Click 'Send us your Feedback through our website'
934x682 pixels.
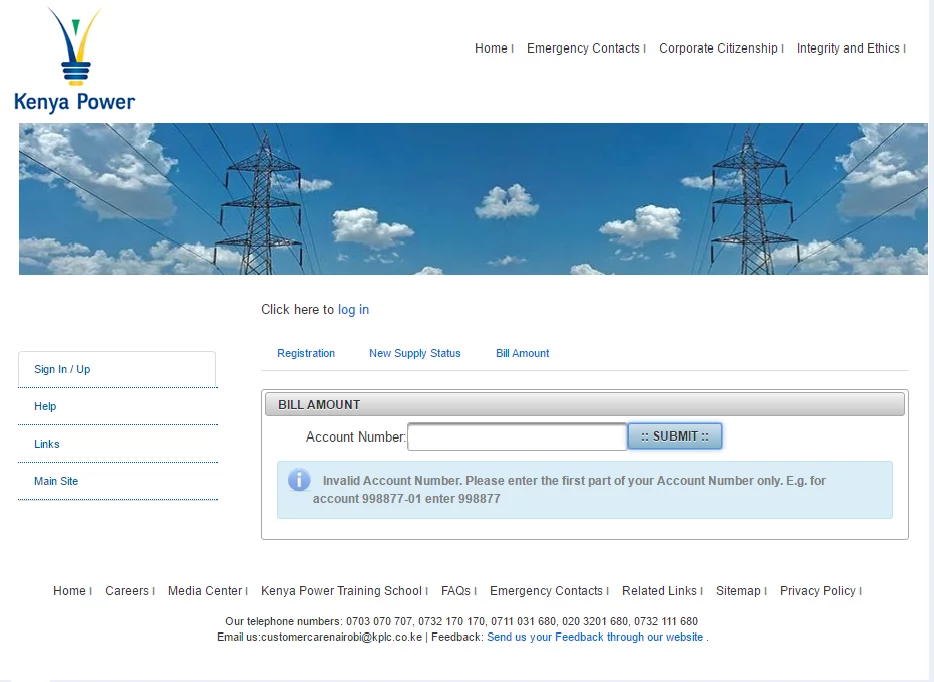pyautogui.click(x=595, y=637)
